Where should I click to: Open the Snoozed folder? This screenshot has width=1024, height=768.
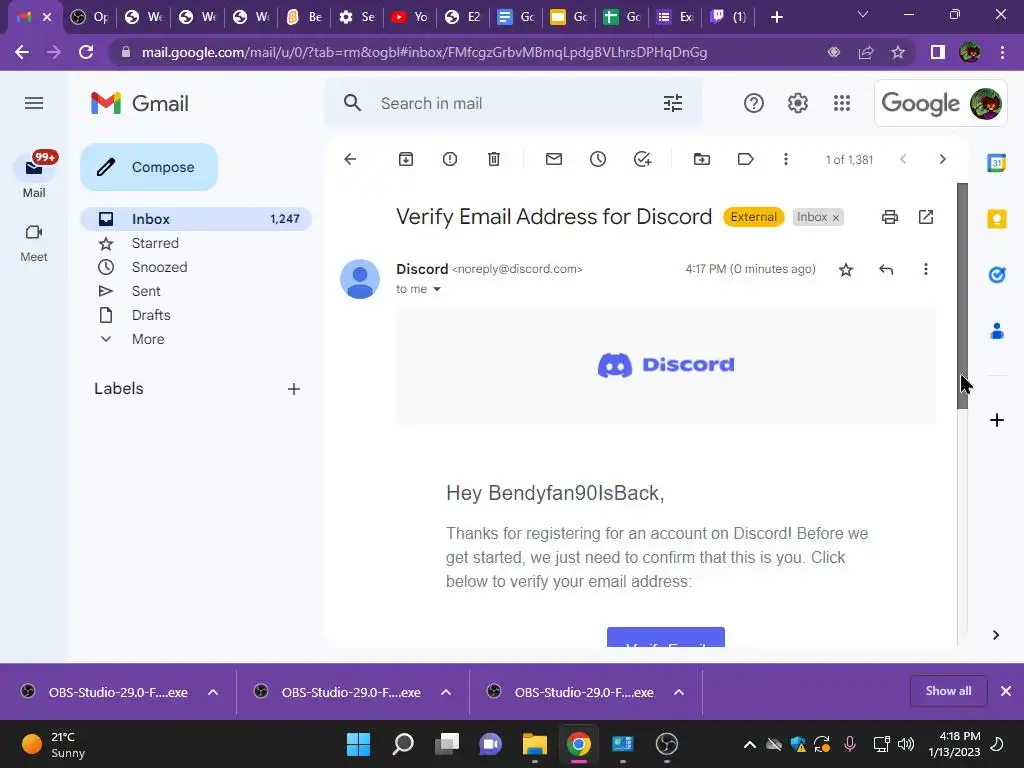(159, 267)
